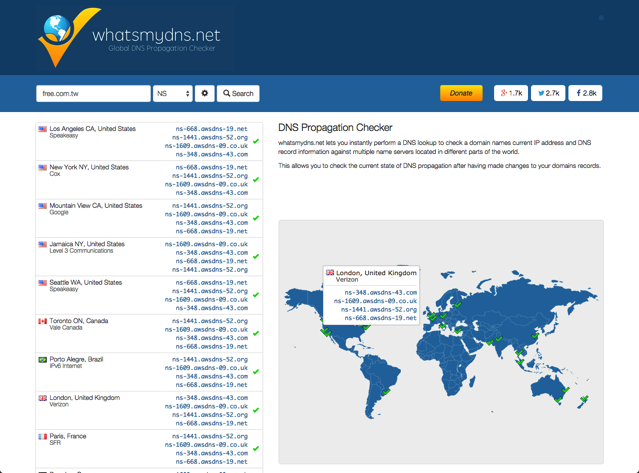Click green checkmark for Mountain View row
639x473 pixels.
point(256,218)
